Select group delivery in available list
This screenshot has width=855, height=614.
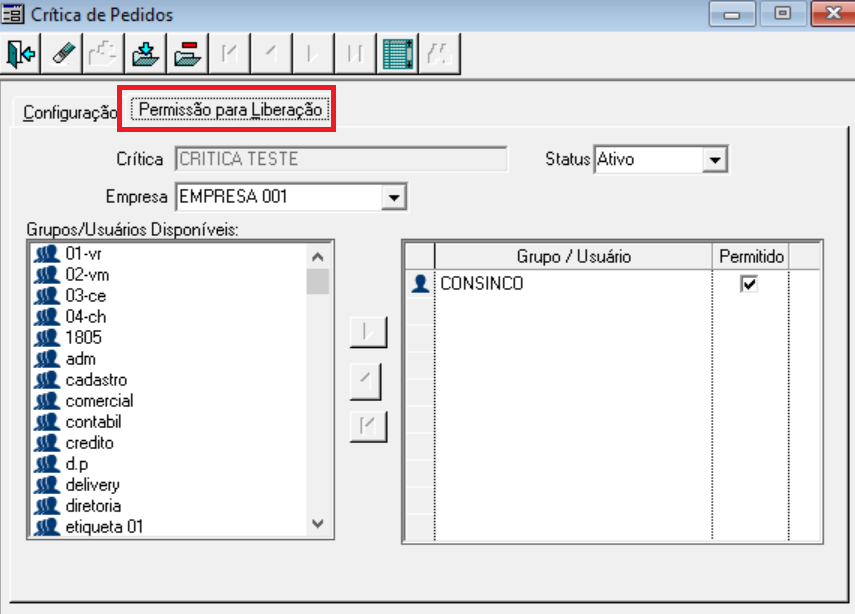pos(92,485)
